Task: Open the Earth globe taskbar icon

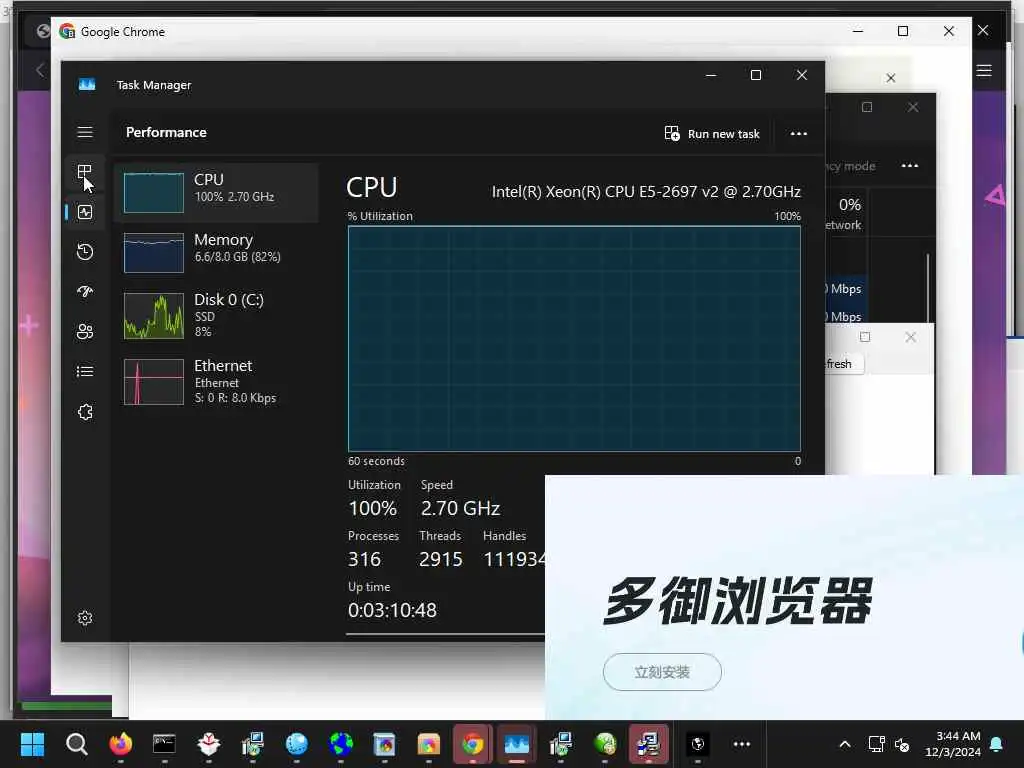Action: (341, 744)
